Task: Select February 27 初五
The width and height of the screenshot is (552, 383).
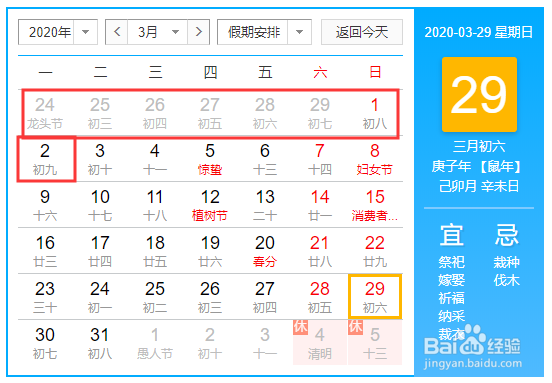Action: tap(210, 113)
